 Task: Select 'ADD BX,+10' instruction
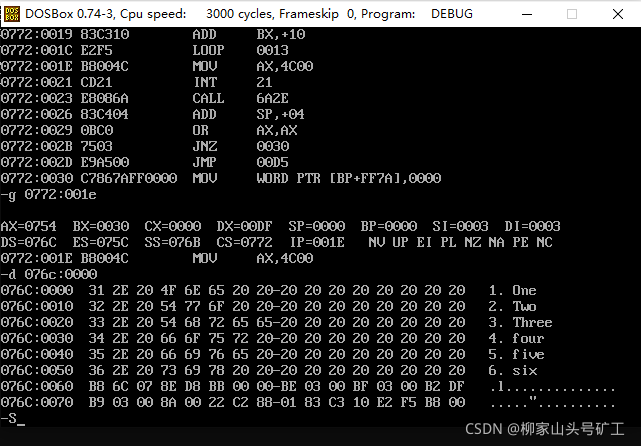pos(249,34)
